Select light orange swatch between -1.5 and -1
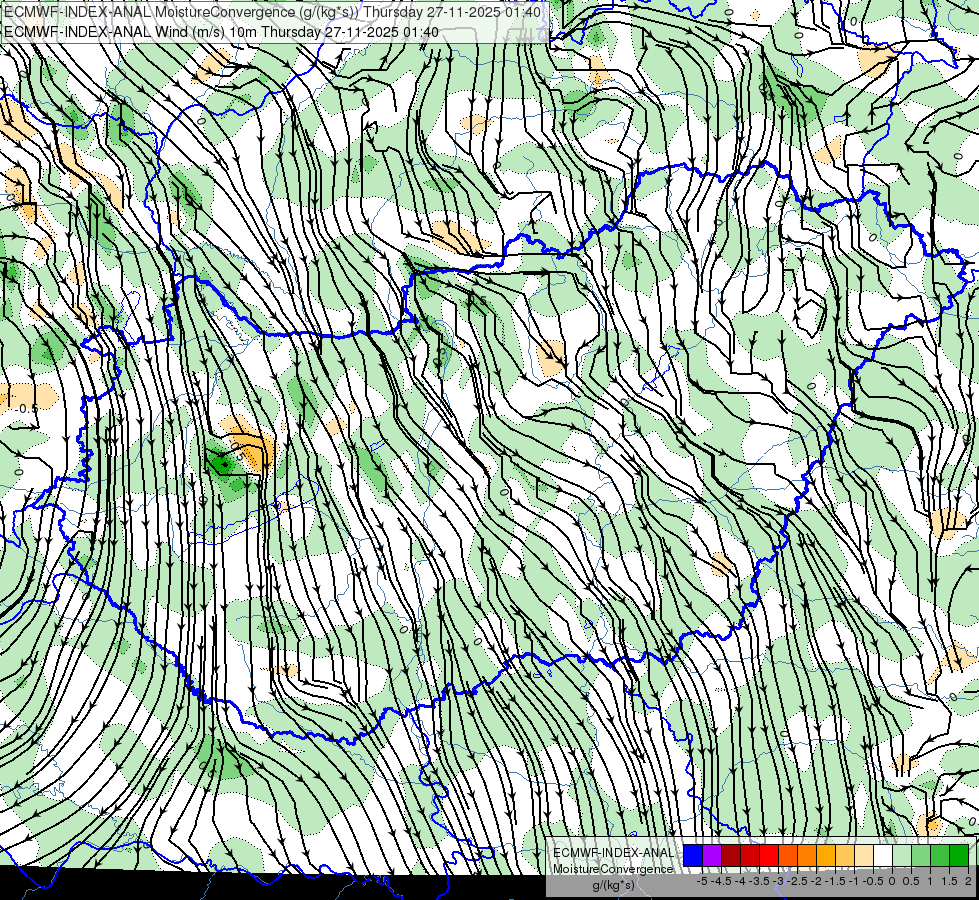Viewport: 979px width, 900px height. (x=845, y=855)
